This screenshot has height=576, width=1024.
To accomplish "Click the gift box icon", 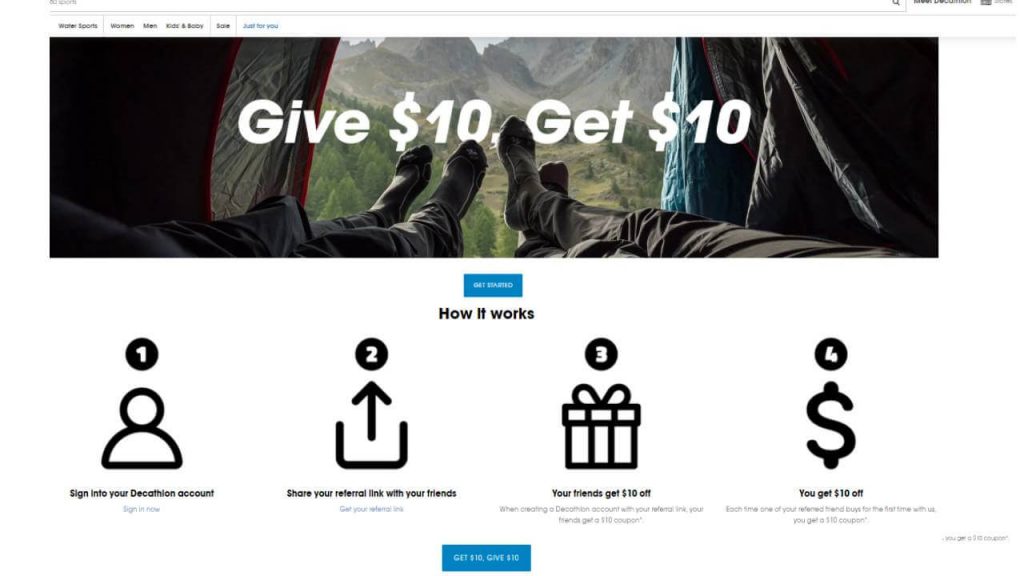I will point(601,426).
